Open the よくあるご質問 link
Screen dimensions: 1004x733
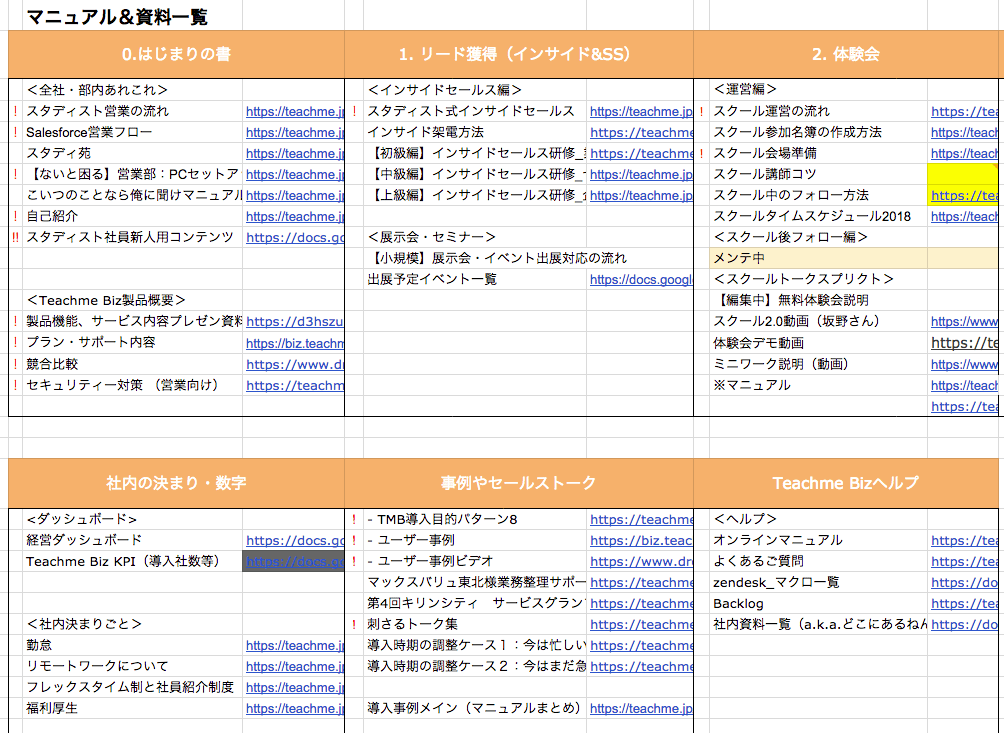[x=964, y=561]
